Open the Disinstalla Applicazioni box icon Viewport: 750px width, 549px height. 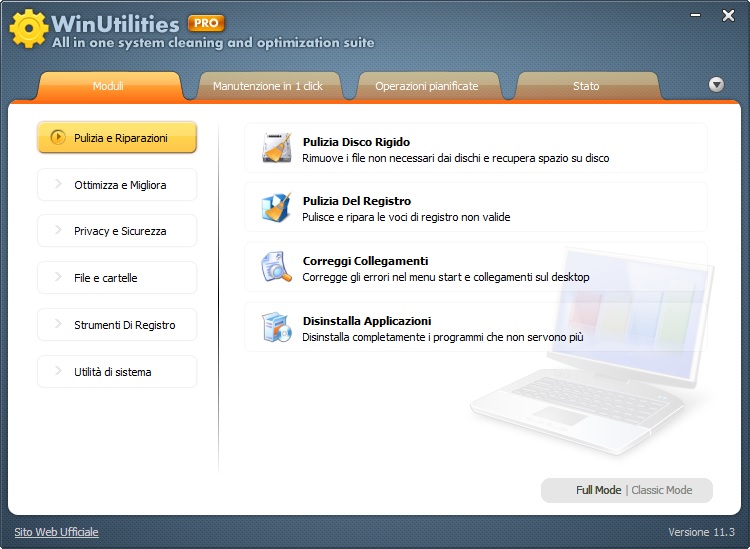[277, 327]
